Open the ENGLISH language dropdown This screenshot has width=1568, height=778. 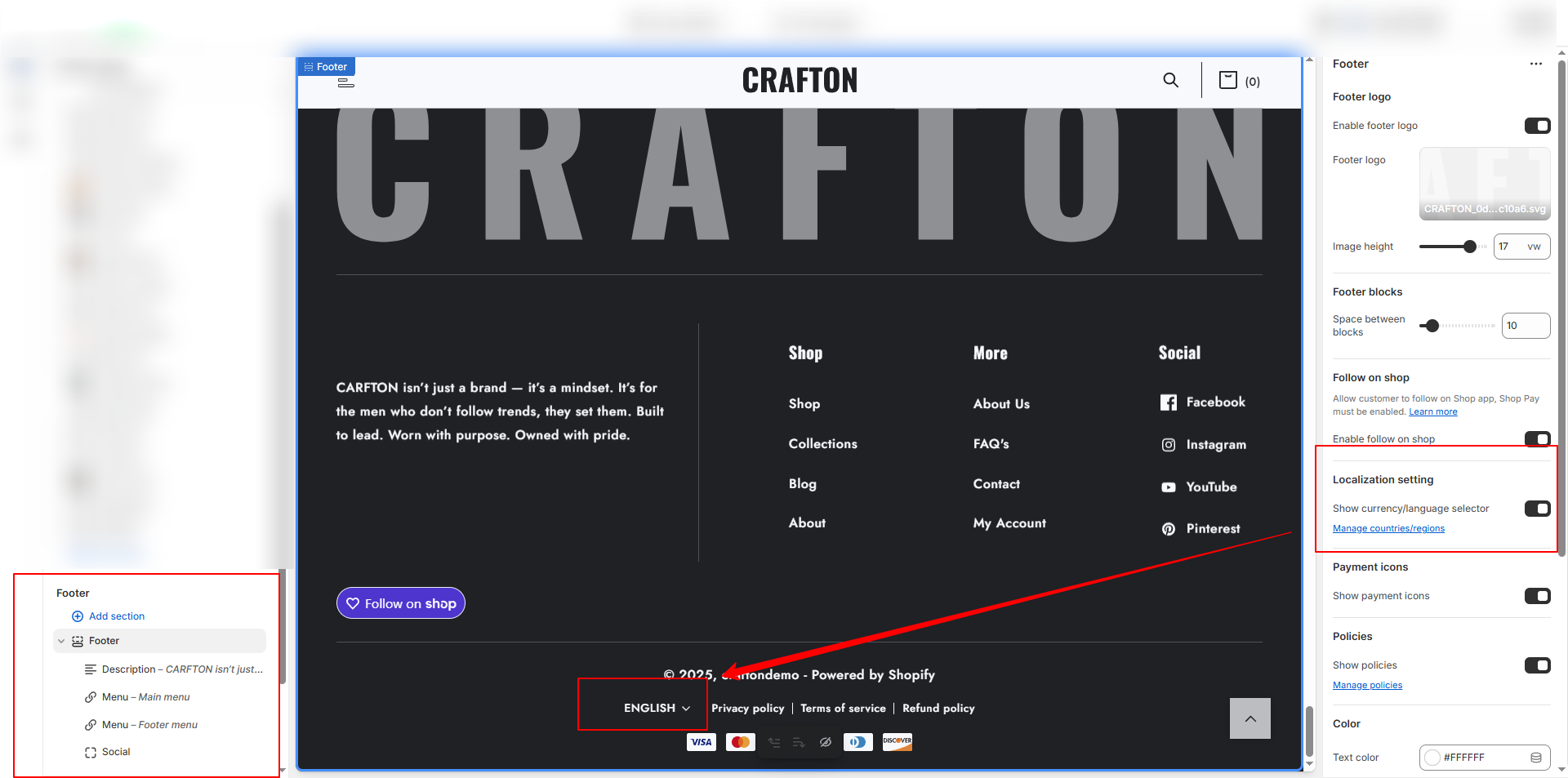coord(657,708)
